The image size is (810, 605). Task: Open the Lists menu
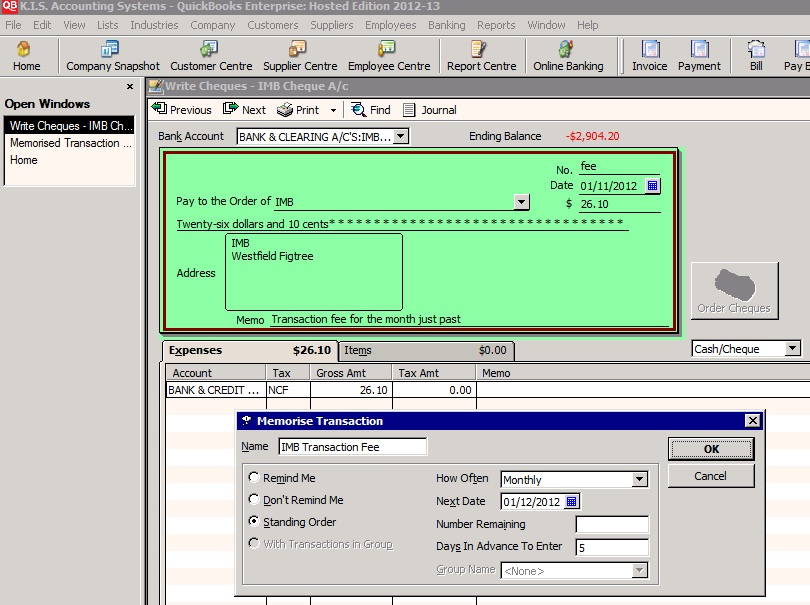coord(107,25)
